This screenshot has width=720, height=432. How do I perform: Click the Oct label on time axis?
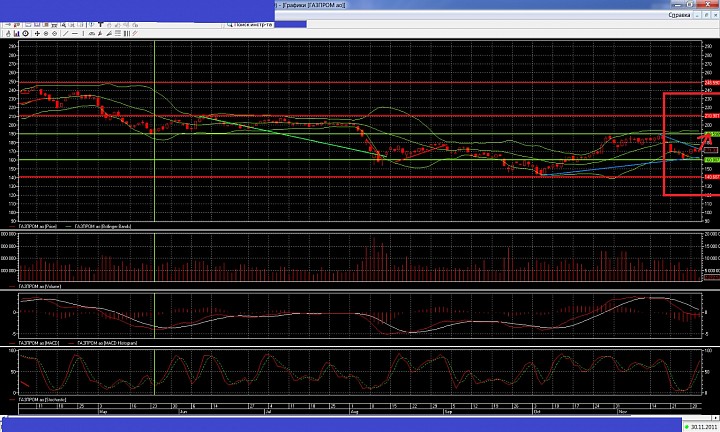pyautogui.click(x=537, y=412)
